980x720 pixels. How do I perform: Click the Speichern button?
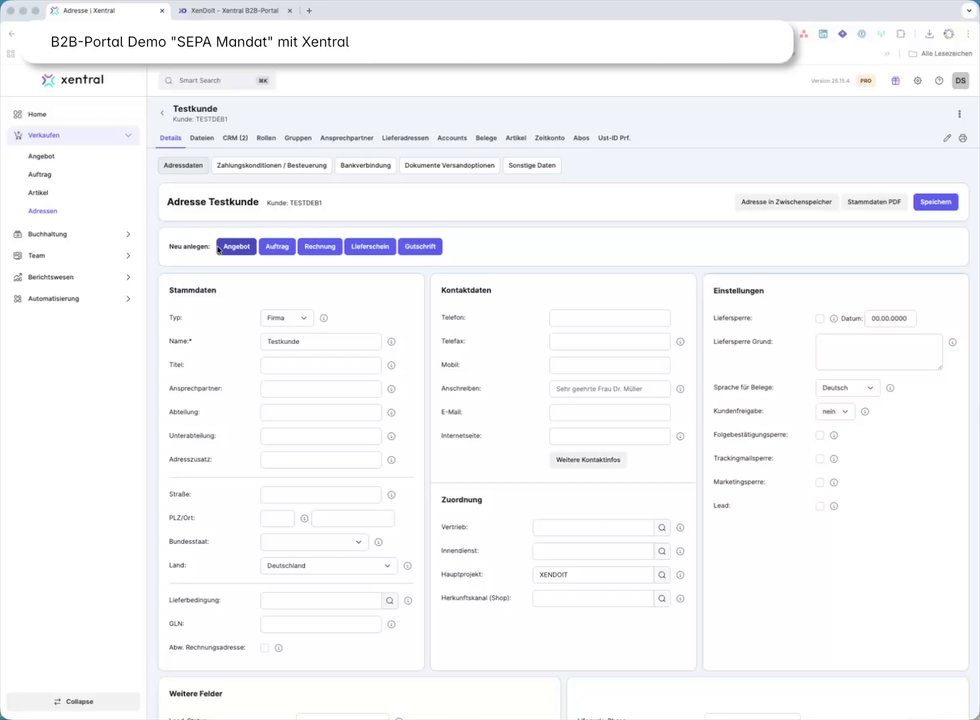click(935, 202)
